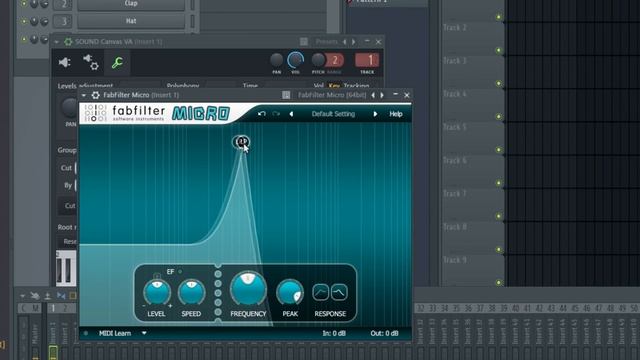The width and height of the screenshot is (640, 360).
Task: Click the Out: 0 dB readout
Action: [x=384, y=333]
